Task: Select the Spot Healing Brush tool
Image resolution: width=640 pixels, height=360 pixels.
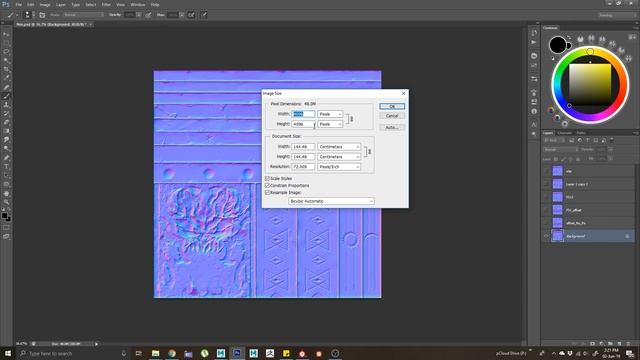Action: [6, 87]
